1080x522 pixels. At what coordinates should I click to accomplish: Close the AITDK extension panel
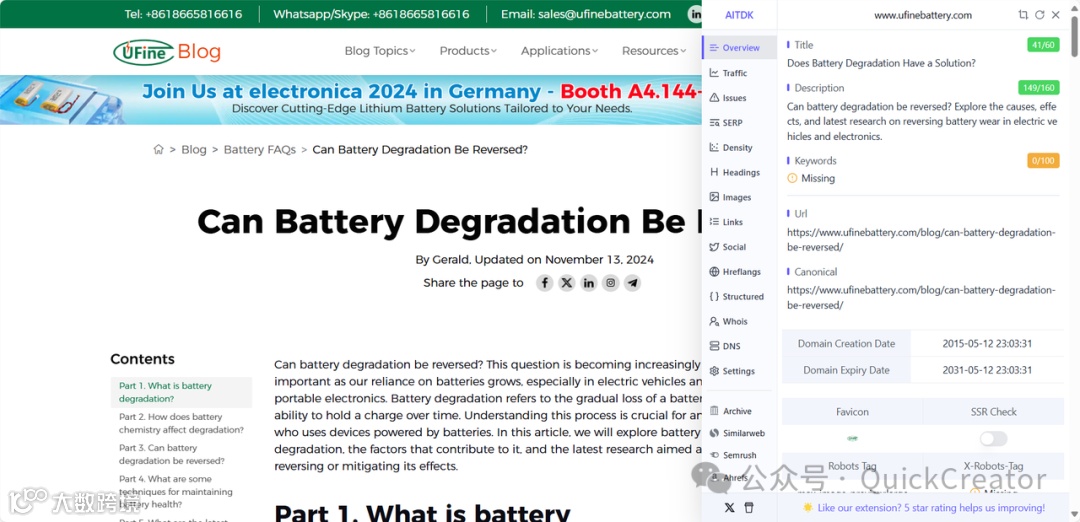pyautogui.click(x=1055, y=14)
